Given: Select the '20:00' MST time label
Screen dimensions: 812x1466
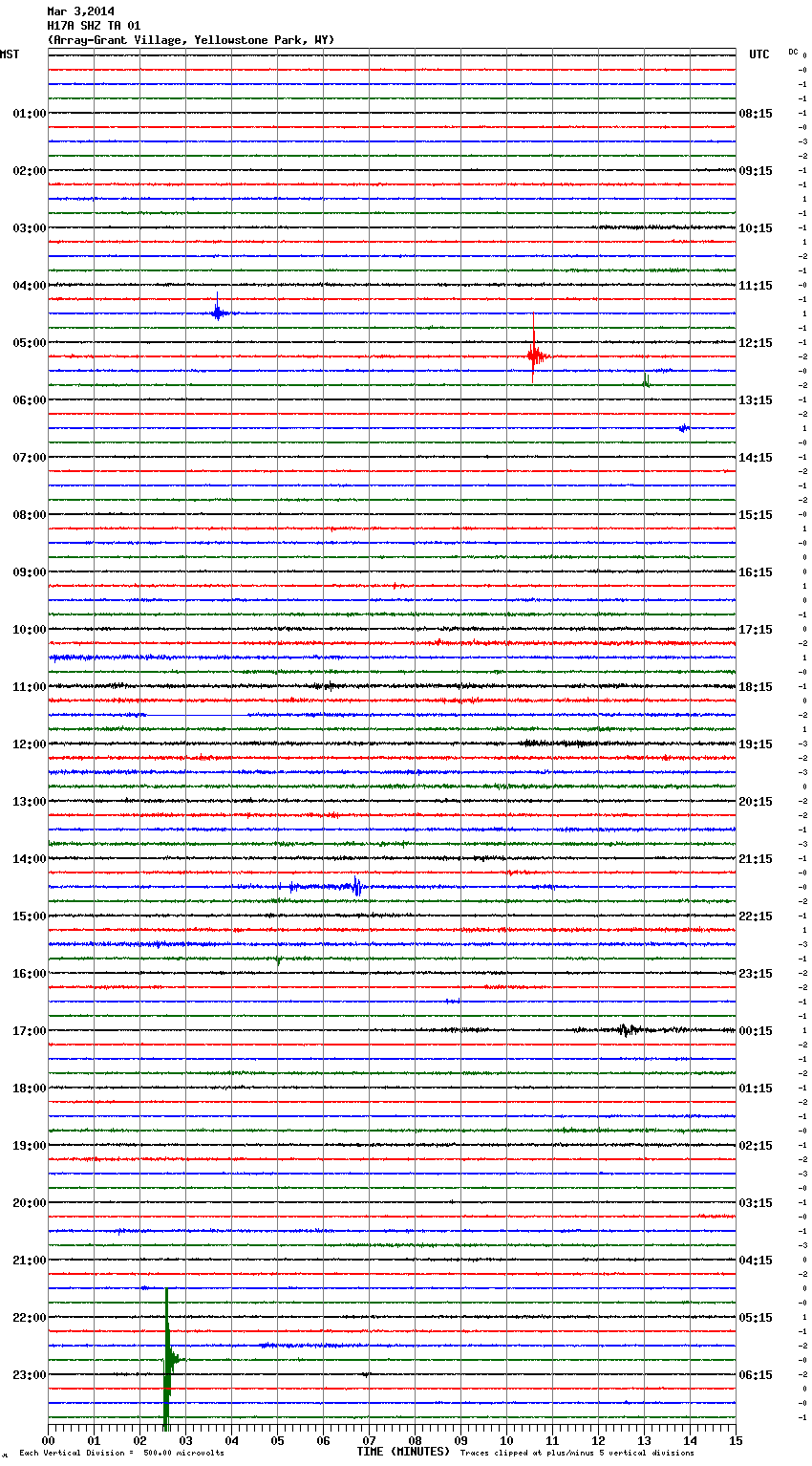Looking at the screenshot, I should pyautogui.click(x=29, y=1203).
